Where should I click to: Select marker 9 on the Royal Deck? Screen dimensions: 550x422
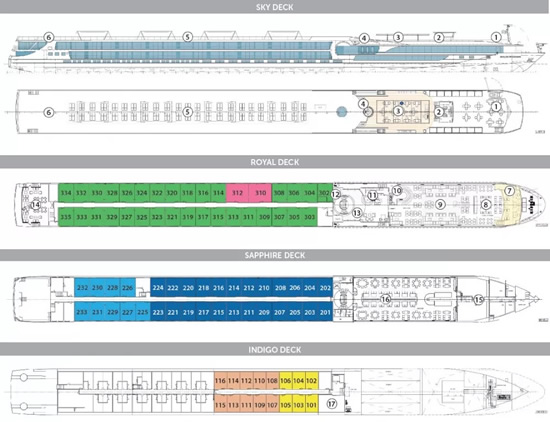click(x=440, y=205)
